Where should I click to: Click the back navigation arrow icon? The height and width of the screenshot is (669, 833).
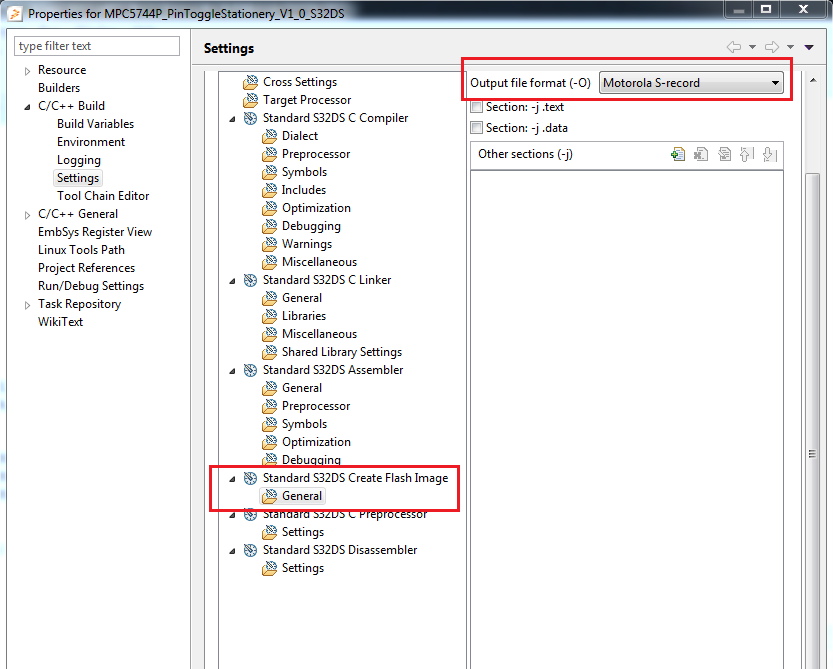click(734, 47)
